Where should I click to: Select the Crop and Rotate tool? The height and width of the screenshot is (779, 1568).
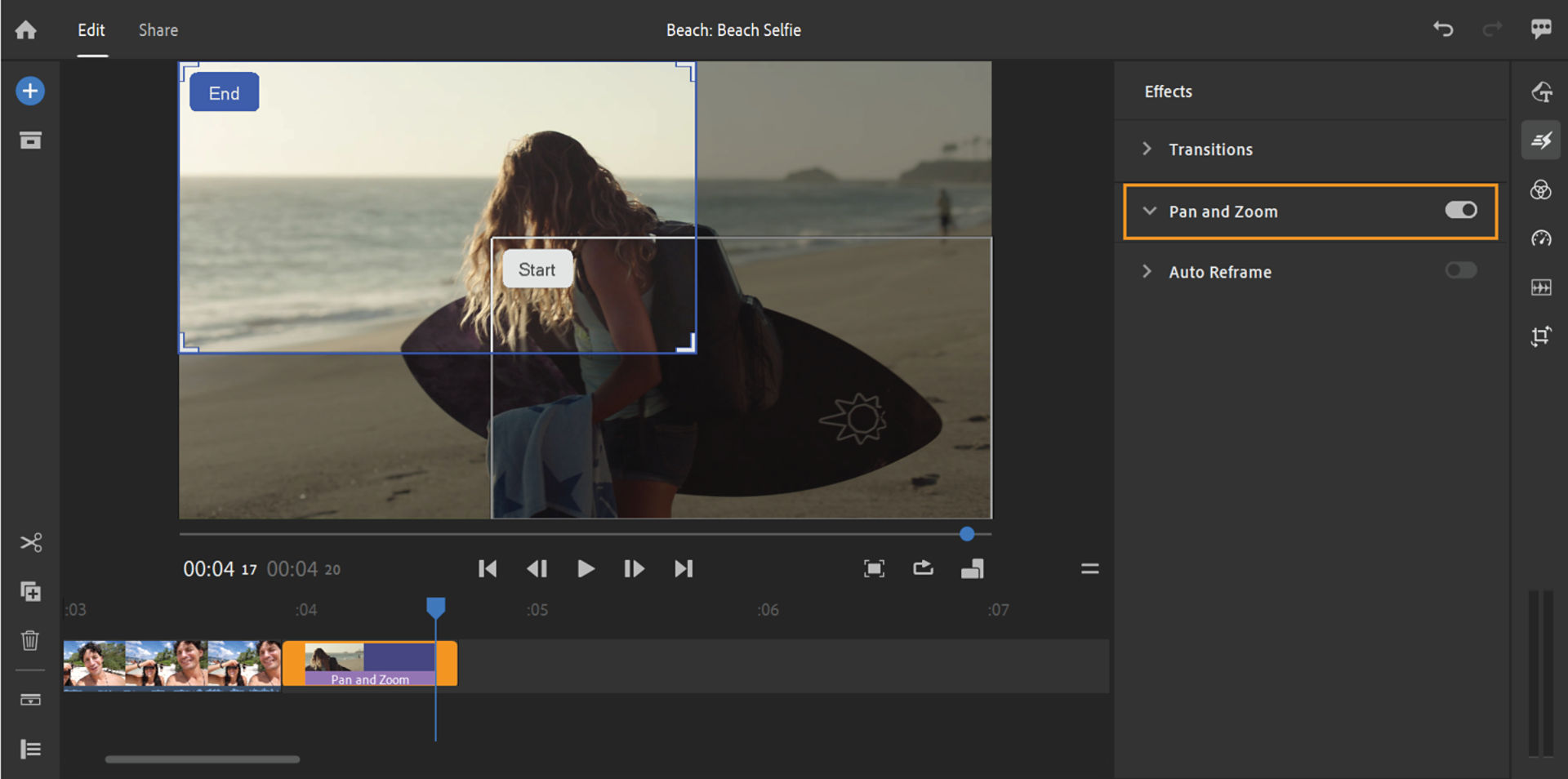[1542, 336]
